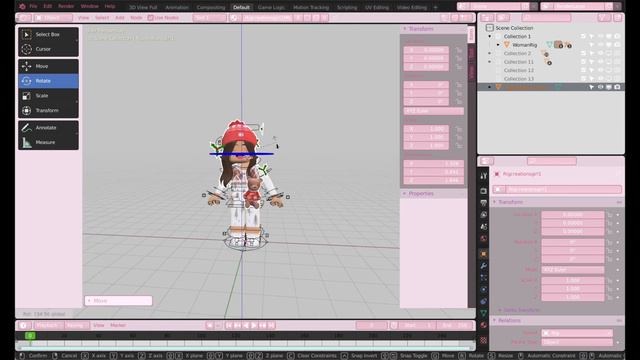Open the View Layer properties tab

coord(484,214)
